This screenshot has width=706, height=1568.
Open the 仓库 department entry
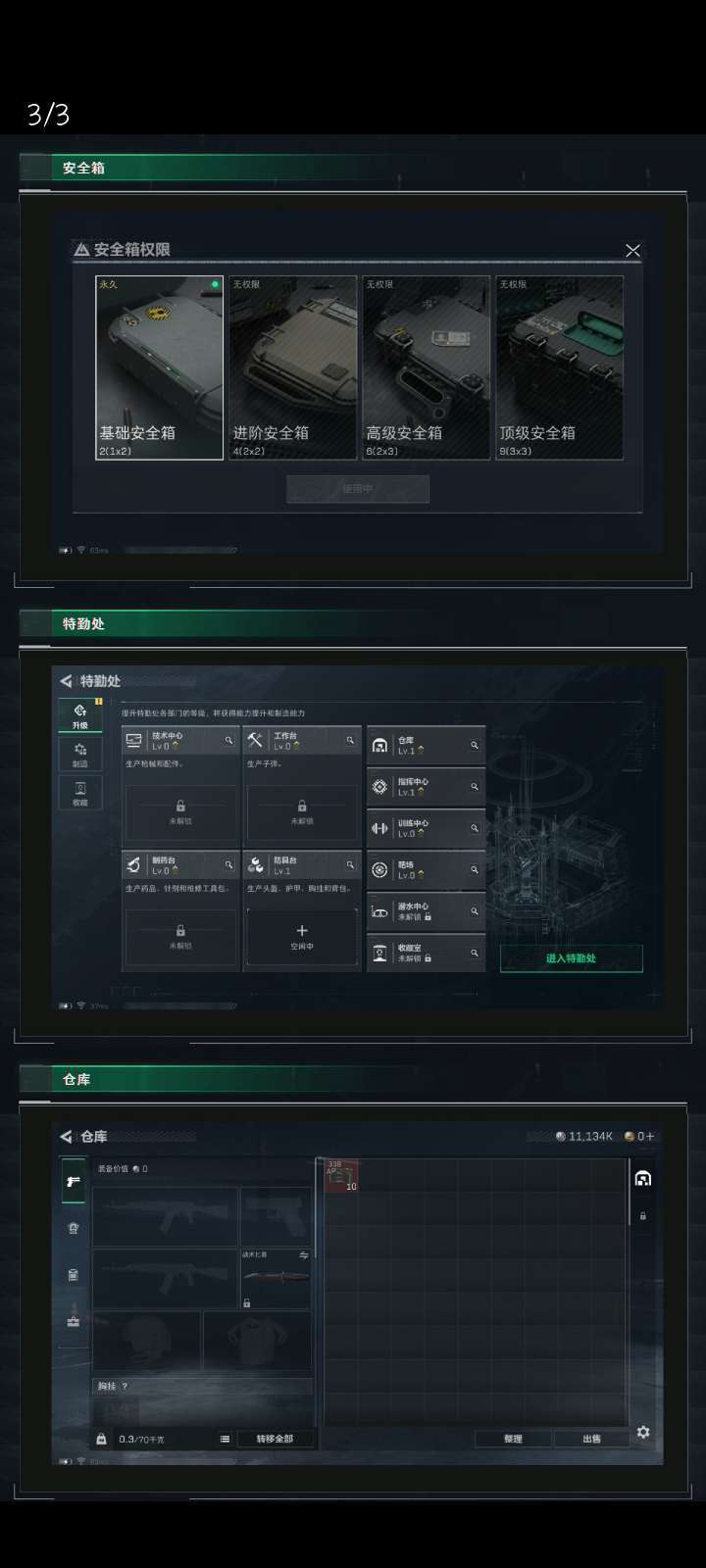tap(427, 746)
